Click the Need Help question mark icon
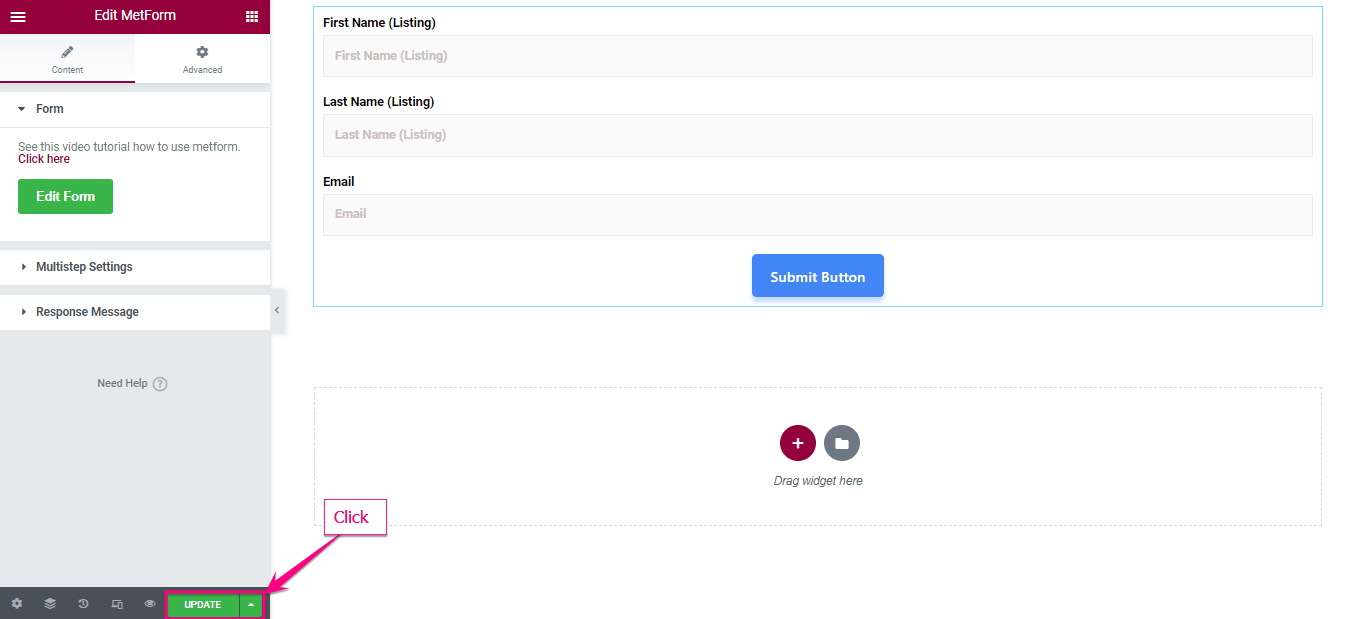The image size is (1365, 619). click(x=160, y=384)
